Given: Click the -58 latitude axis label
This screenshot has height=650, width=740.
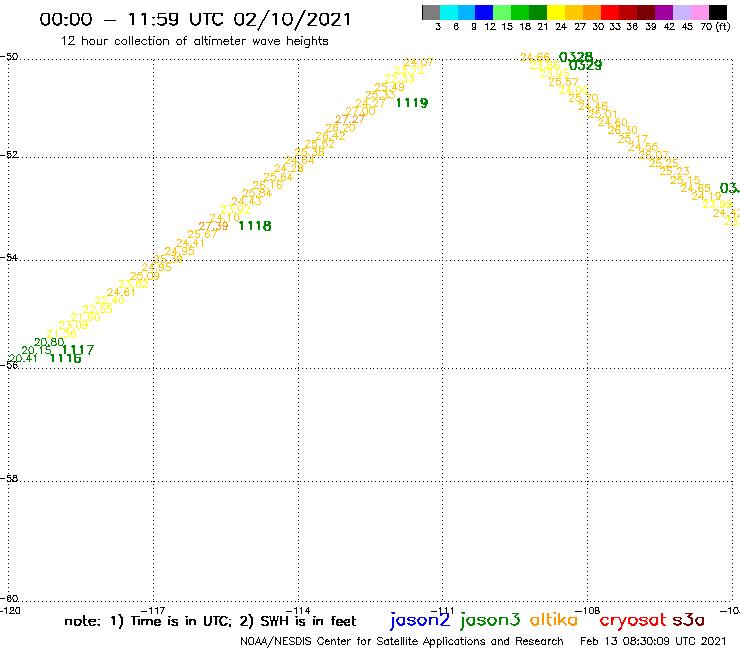Looking at the screenshot, I should tap(9, 479).
